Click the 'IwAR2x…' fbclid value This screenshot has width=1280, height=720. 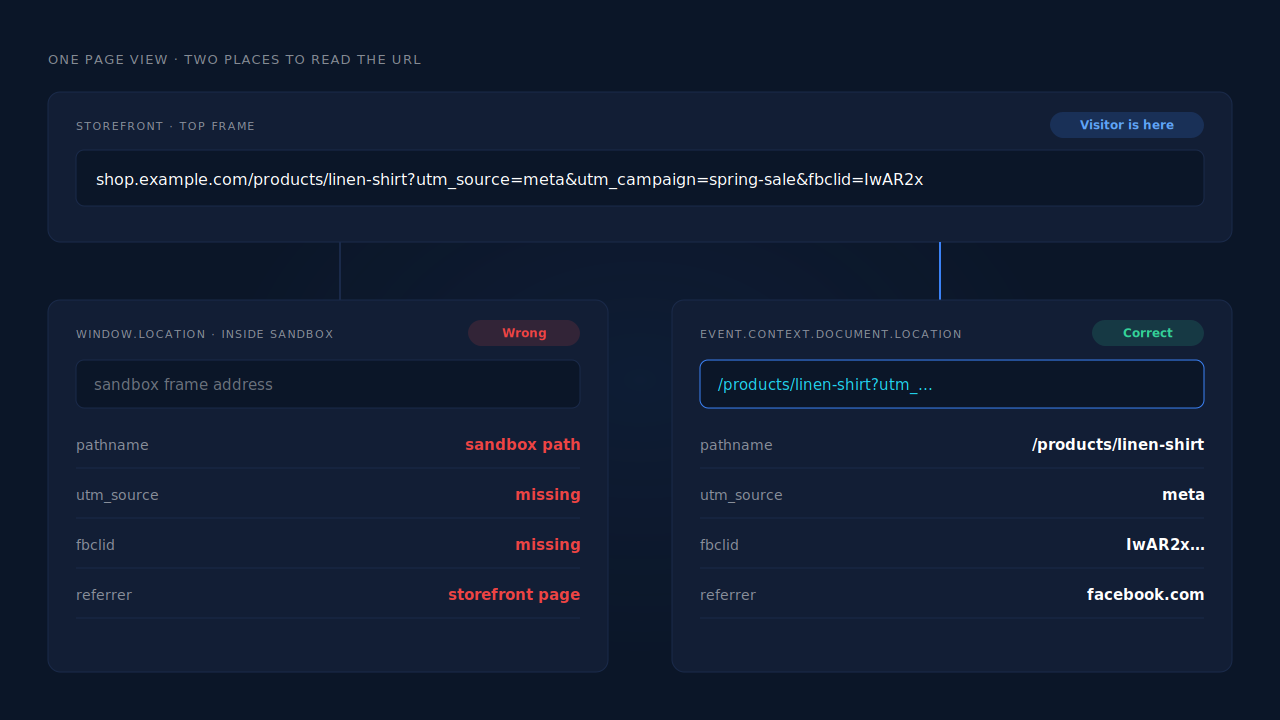(x=1165, y=544)
